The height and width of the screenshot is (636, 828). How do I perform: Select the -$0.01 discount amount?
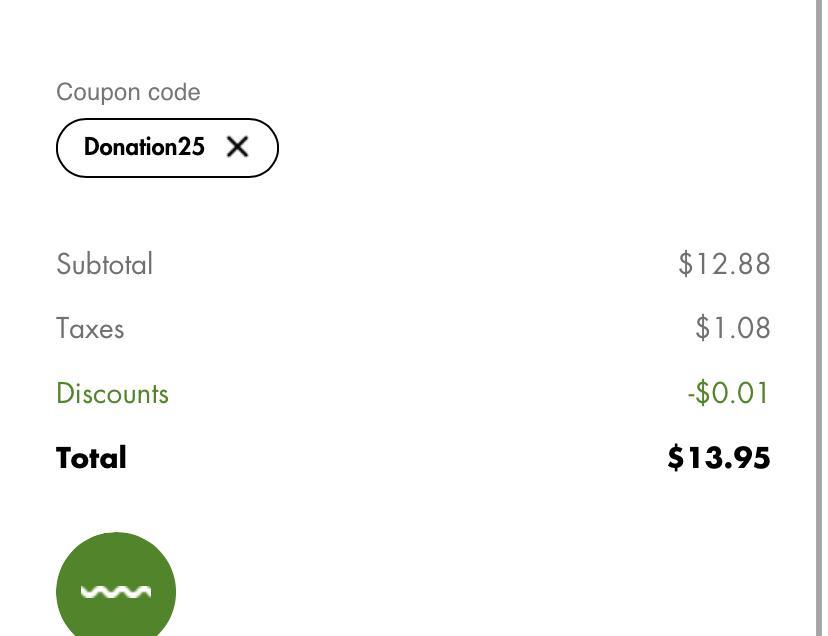click(x=728, y=393)
